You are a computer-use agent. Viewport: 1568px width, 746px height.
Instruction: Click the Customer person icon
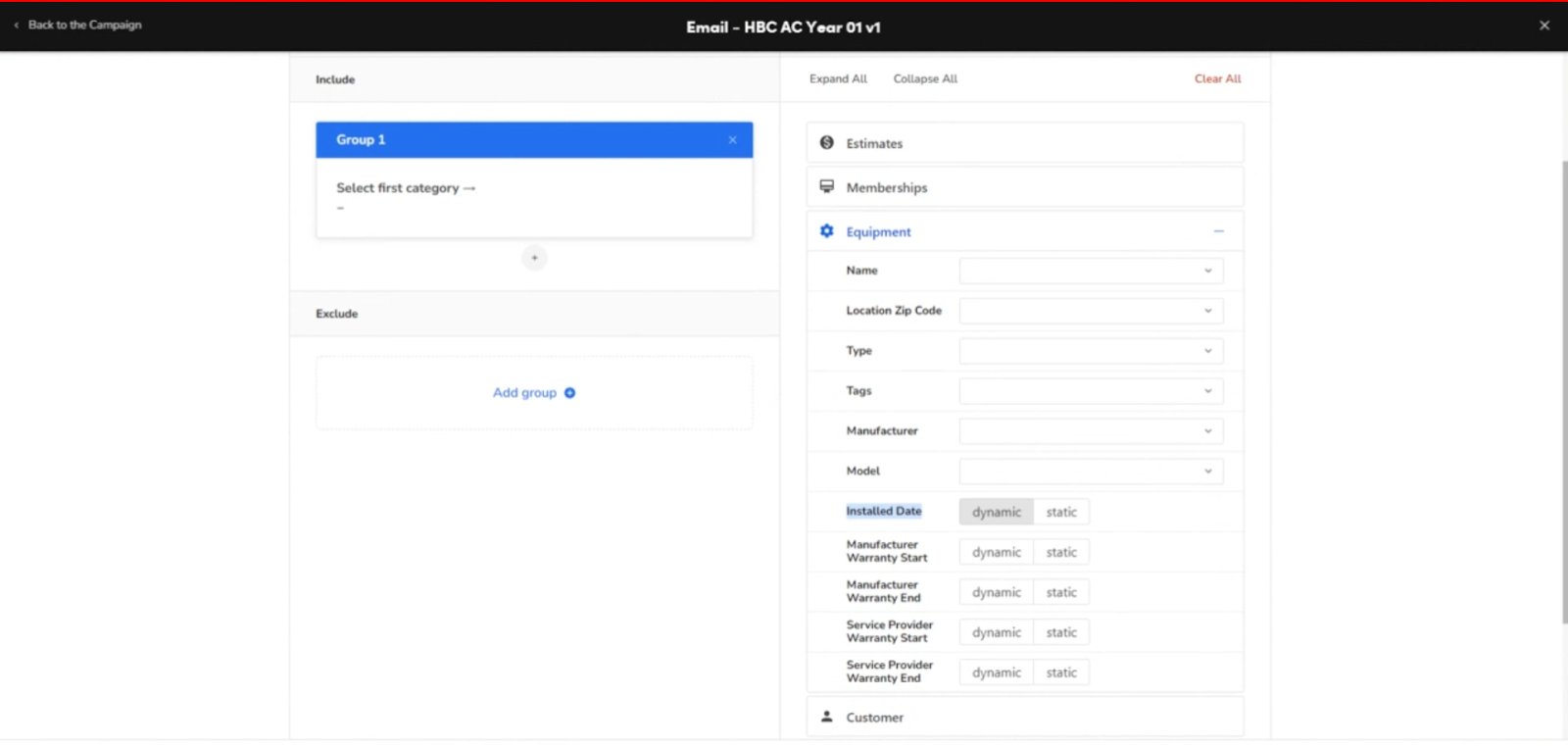[x=826, y=717]
